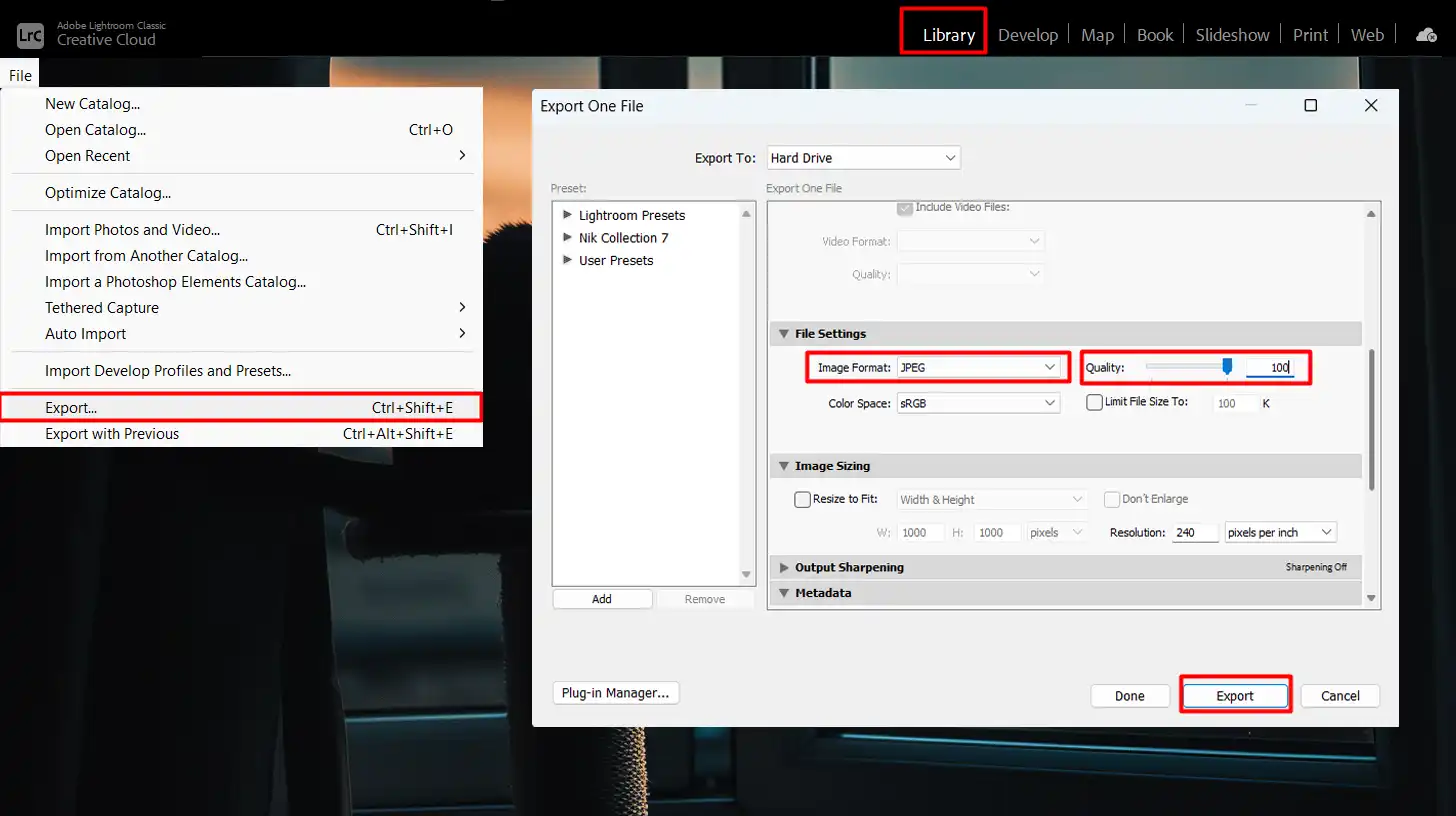Viewport: 1456px width, 816px height.
Task: Click the Remove preset button
Action: (705, 599)
